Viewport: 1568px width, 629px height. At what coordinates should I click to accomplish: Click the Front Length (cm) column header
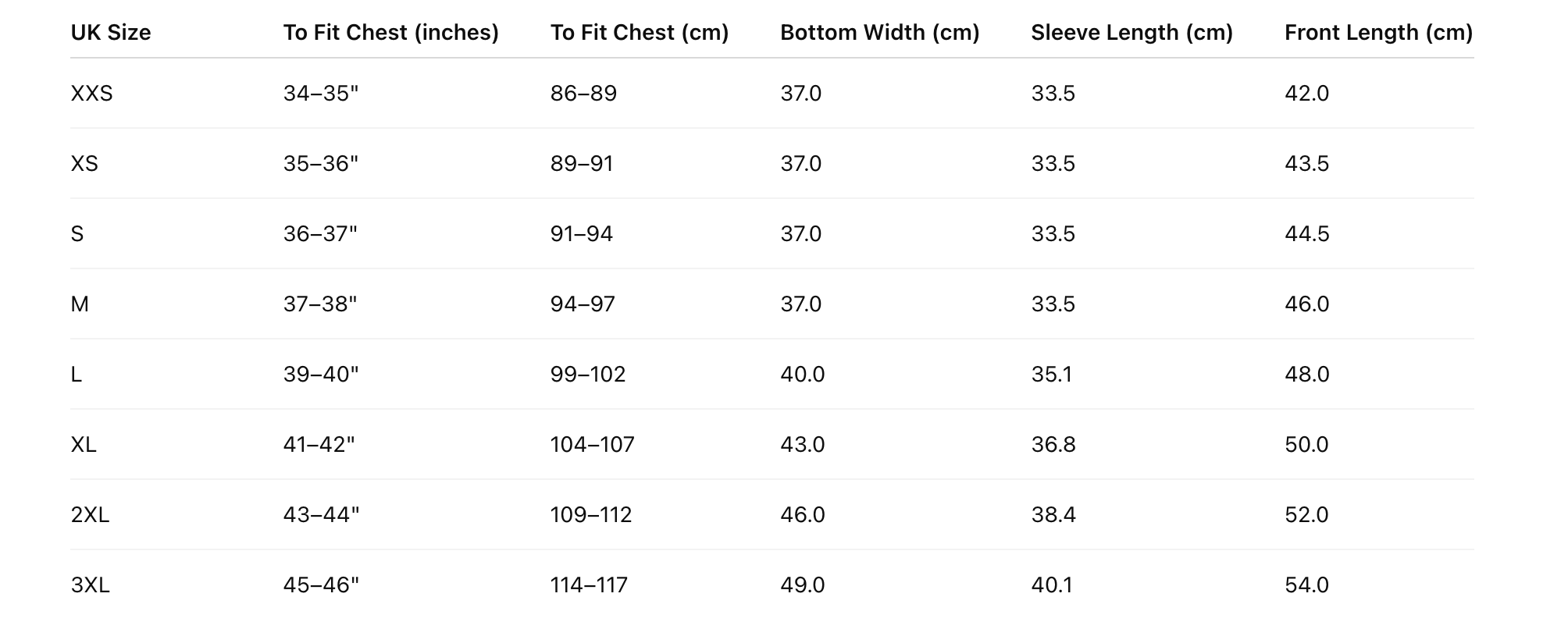coord(1378,33)
